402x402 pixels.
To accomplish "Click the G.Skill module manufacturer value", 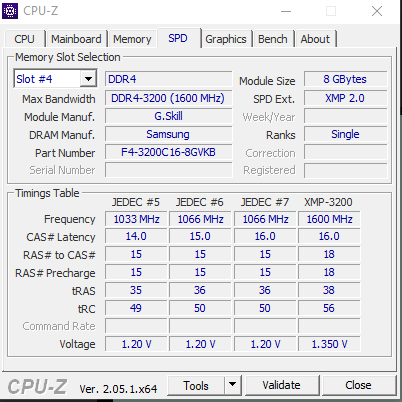I will [169, 116].
